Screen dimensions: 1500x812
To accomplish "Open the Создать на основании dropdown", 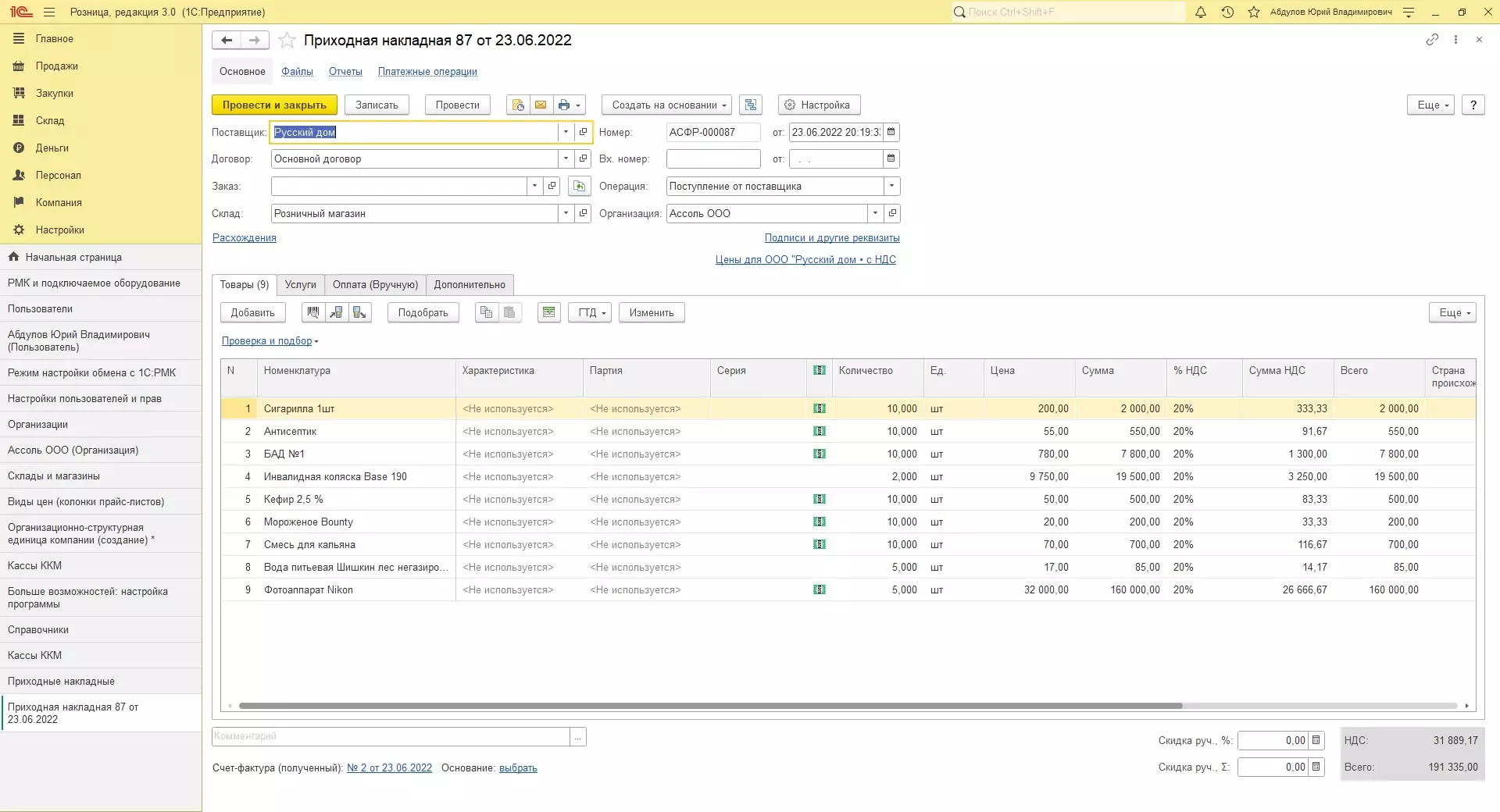I will pyautogui.click(x=666, y=105).
